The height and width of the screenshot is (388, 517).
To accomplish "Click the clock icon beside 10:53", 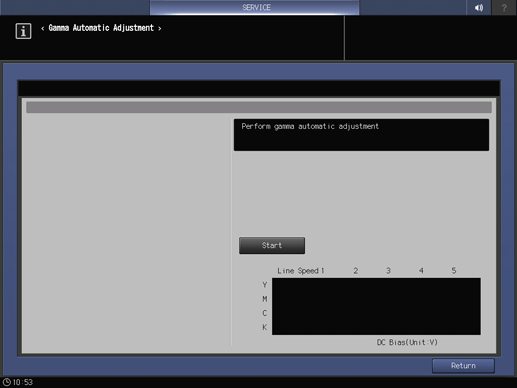I will coord(7,382).
